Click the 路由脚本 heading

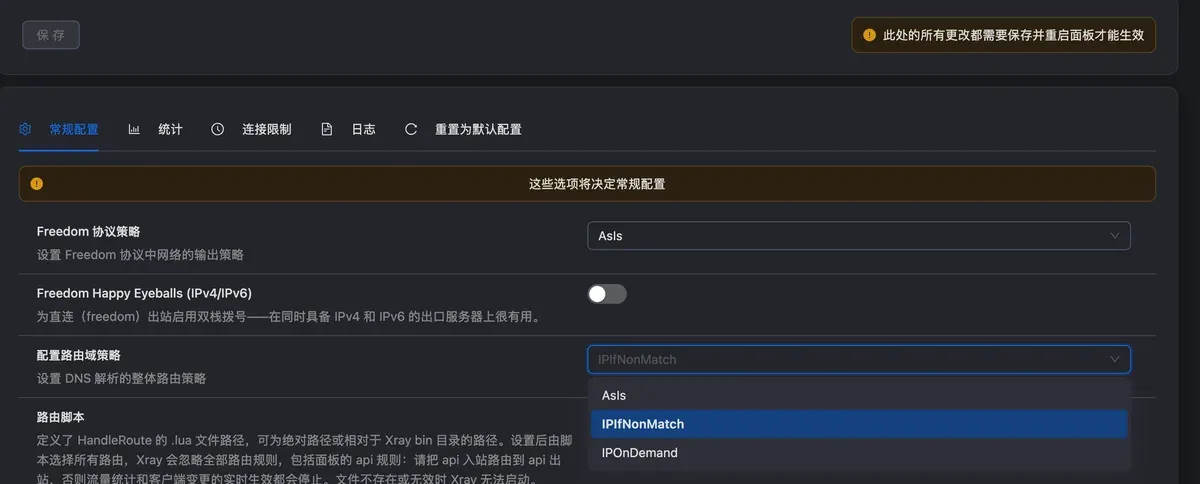pos(61,417)
